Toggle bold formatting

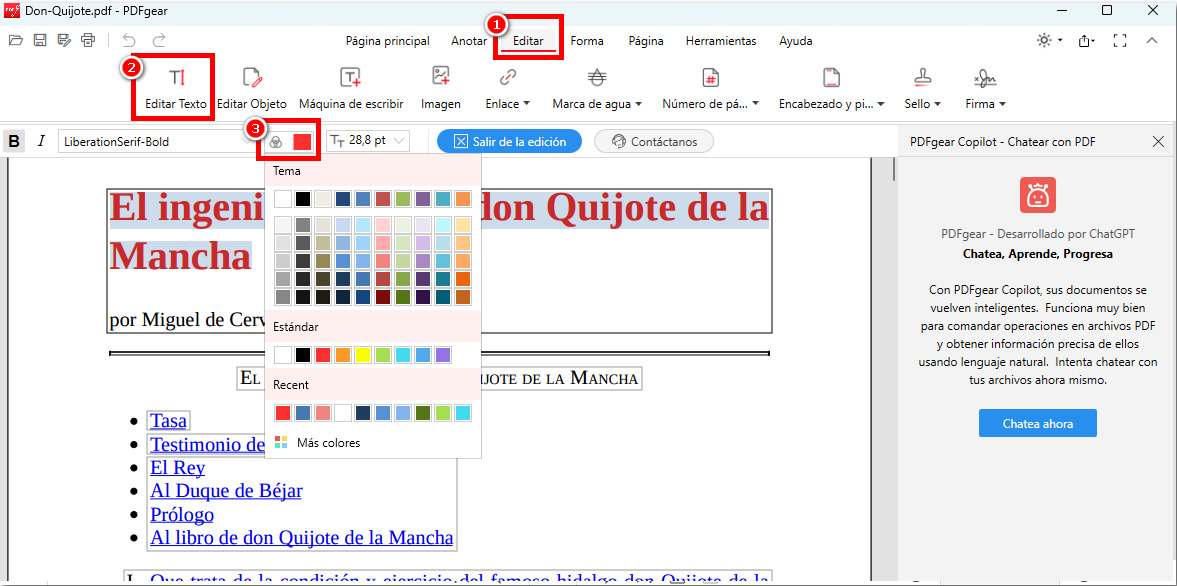click(13, 140)
